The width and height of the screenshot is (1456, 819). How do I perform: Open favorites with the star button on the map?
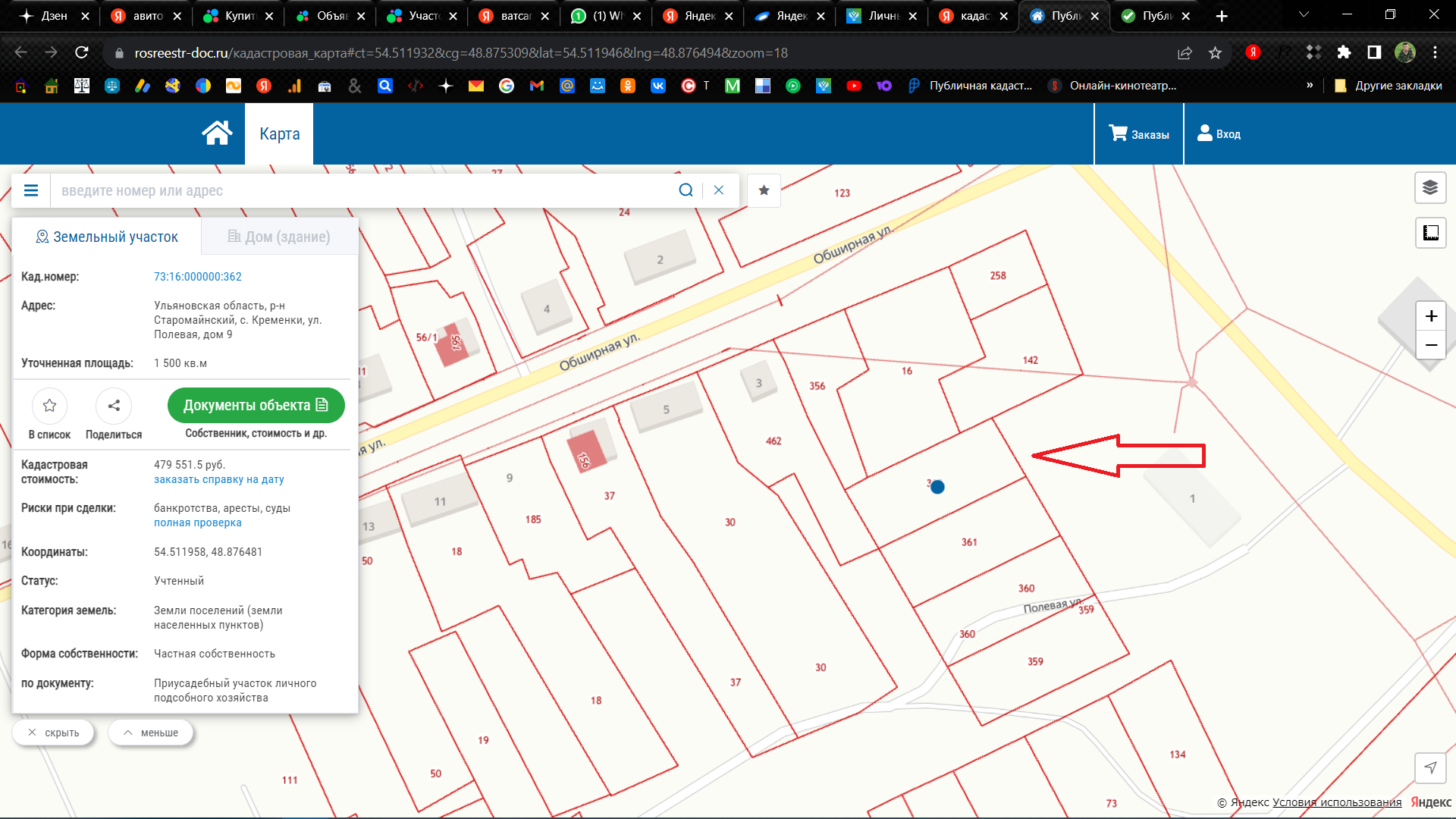764,190
